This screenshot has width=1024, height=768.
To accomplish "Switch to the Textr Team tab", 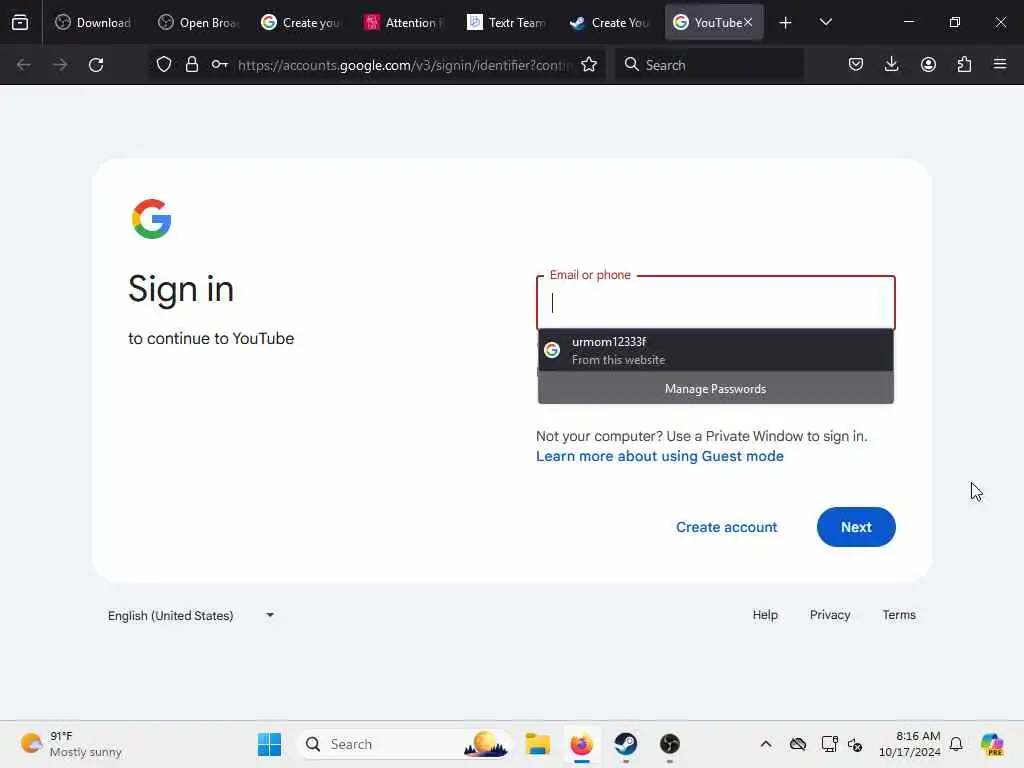I will (x=507, y=22).
